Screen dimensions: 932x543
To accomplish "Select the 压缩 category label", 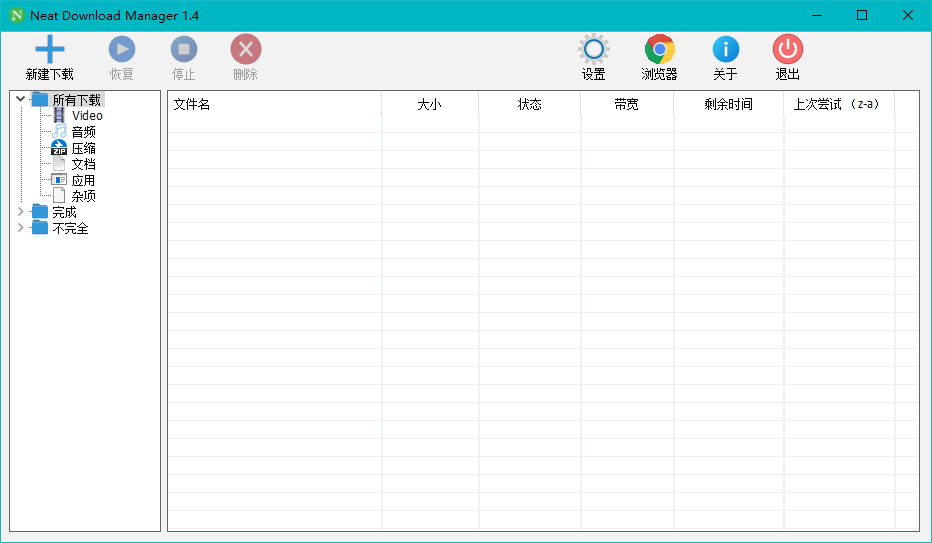I will coord(84,148).
